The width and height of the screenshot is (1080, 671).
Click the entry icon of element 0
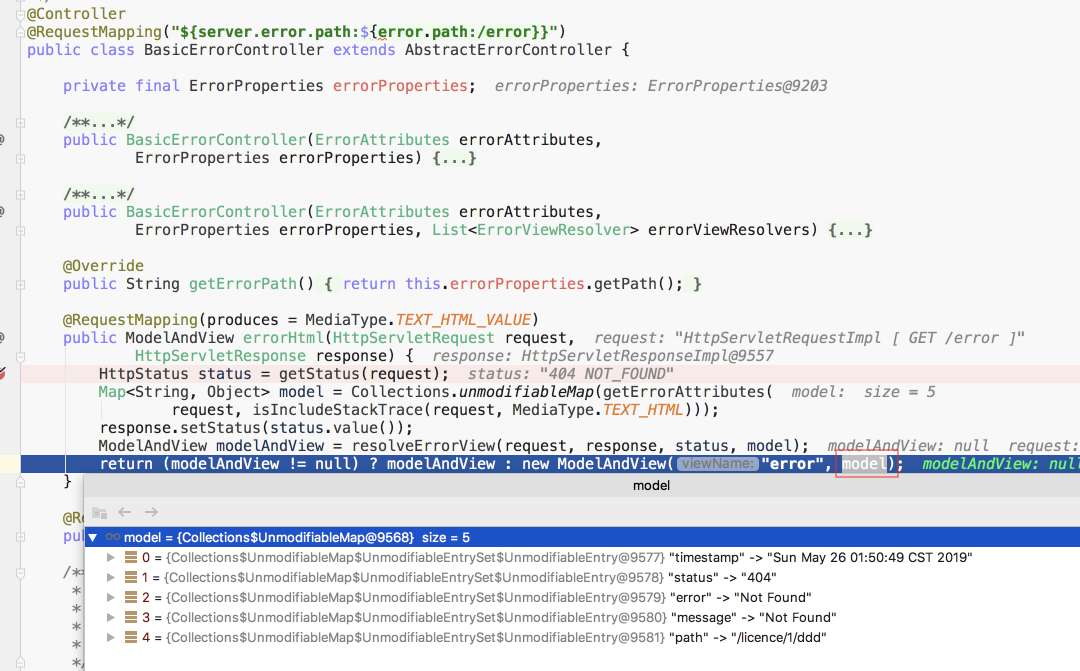(131, 557)
